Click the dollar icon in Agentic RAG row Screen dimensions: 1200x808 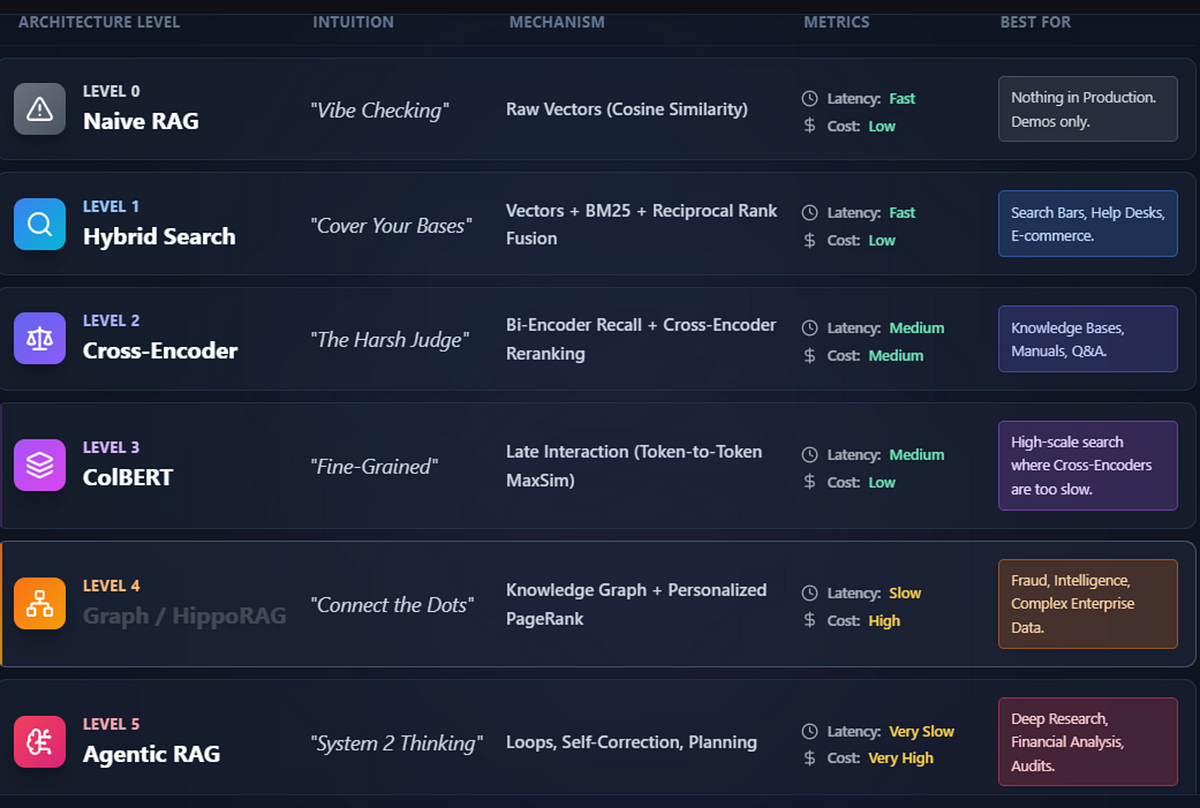point(810,758)
